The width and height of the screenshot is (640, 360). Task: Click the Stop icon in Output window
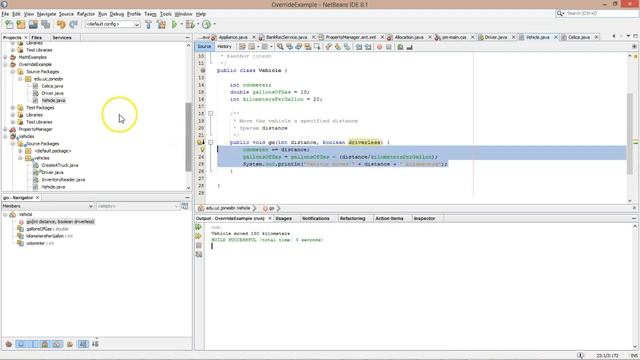pos(199,245)
